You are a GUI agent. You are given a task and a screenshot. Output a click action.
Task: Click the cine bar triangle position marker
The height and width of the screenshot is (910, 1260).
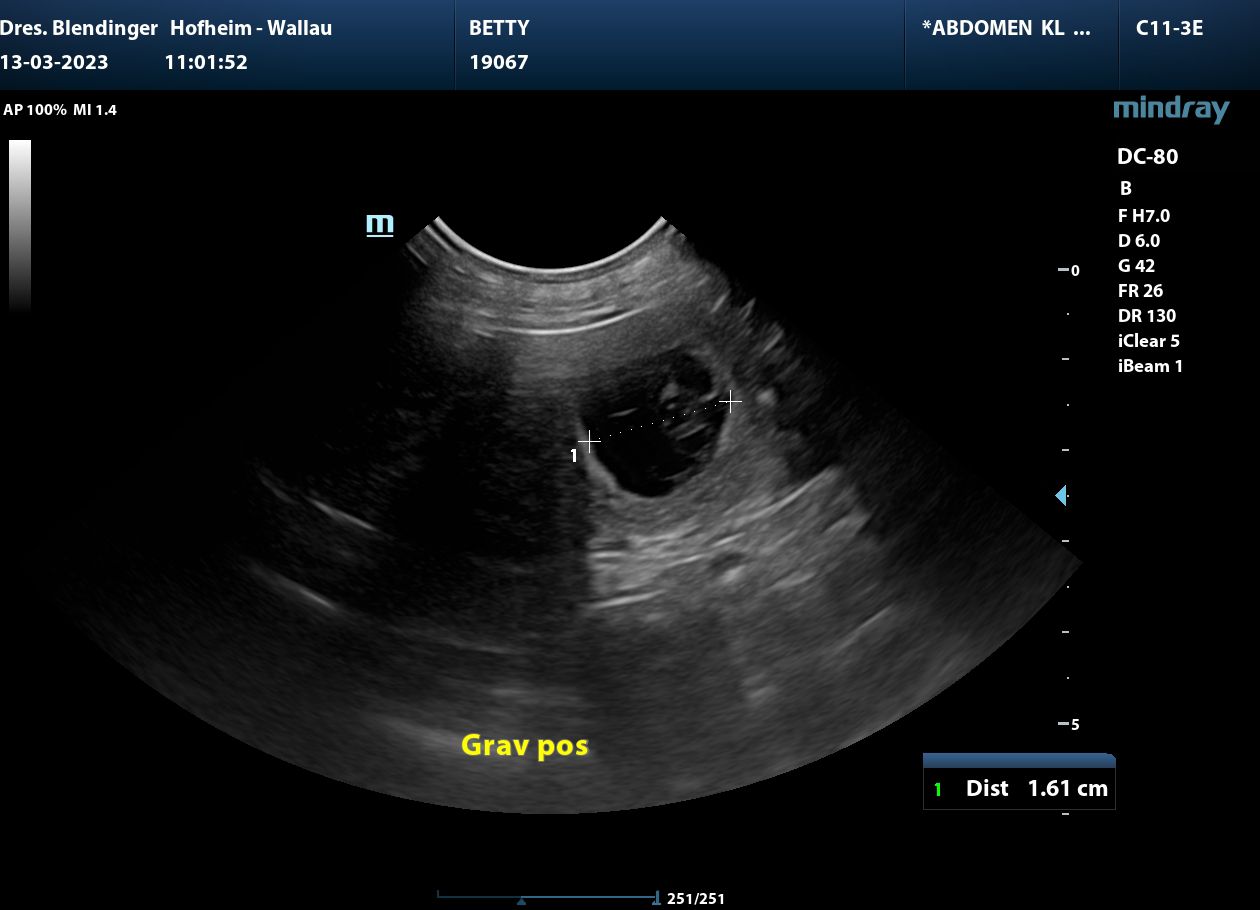521,901
